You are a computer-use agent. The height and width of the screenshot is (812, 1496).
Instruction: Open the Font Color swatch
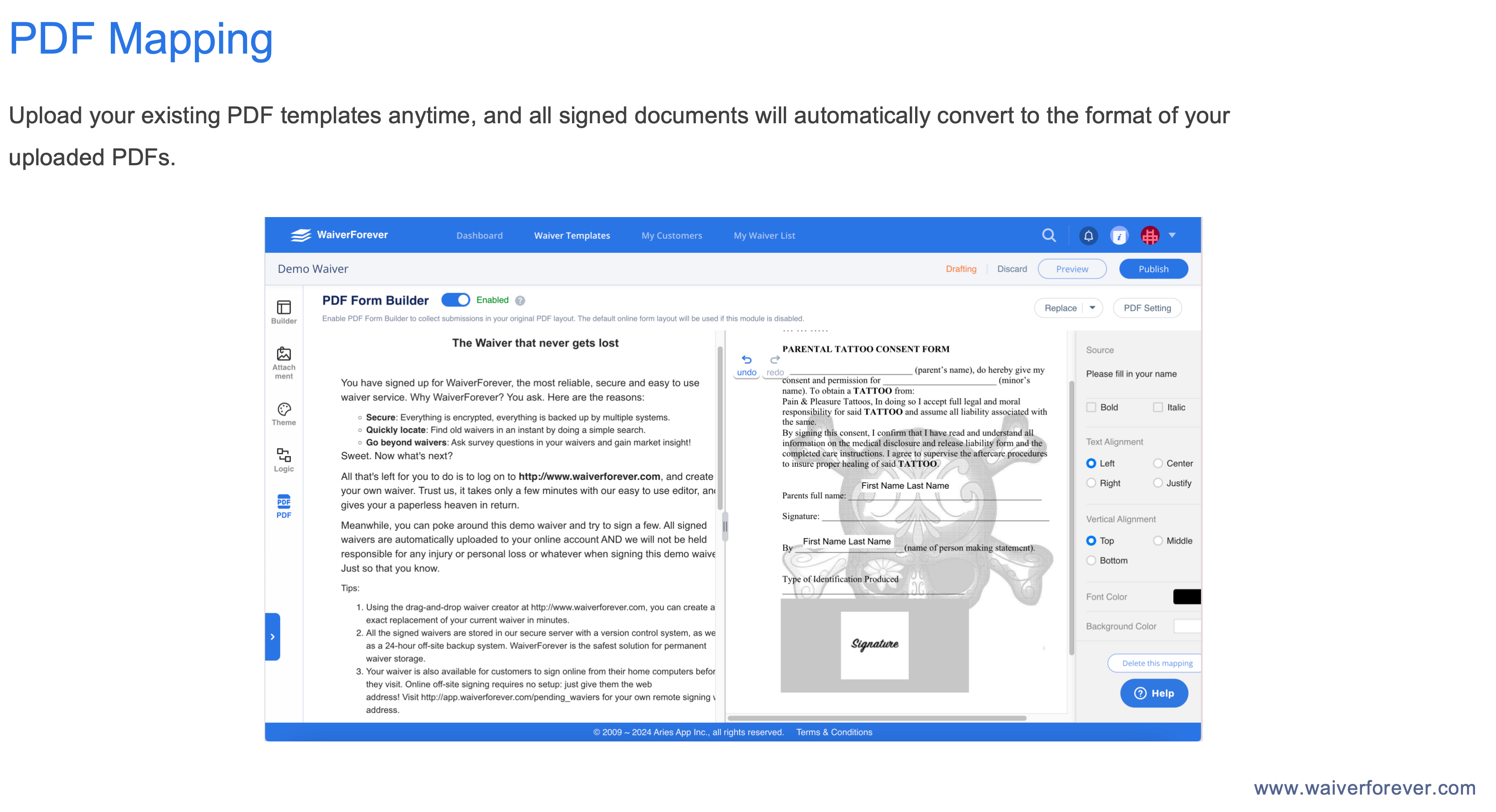1186,596
